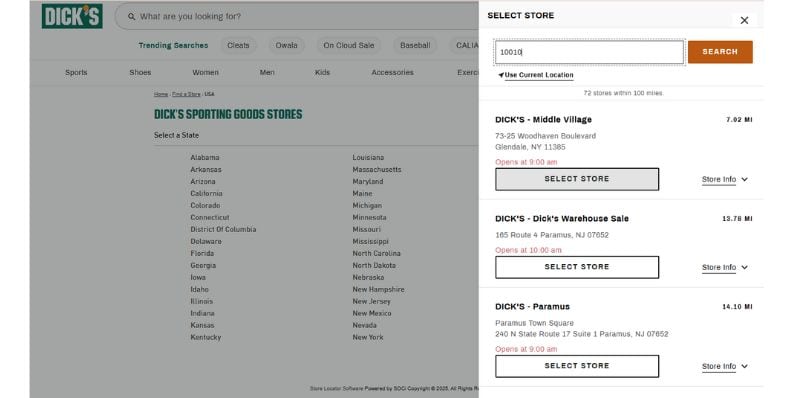Click the Home breadcrumb link

[161, 94]
